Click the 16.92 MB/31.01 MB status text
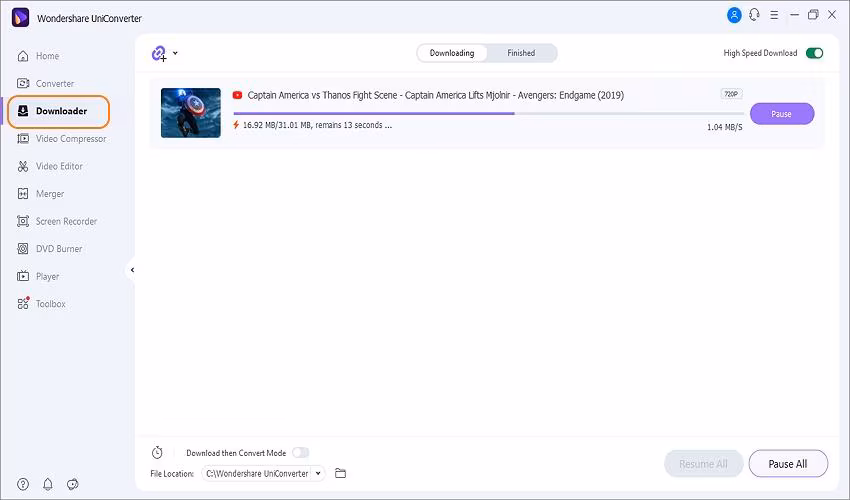 [x=317, y=125]
